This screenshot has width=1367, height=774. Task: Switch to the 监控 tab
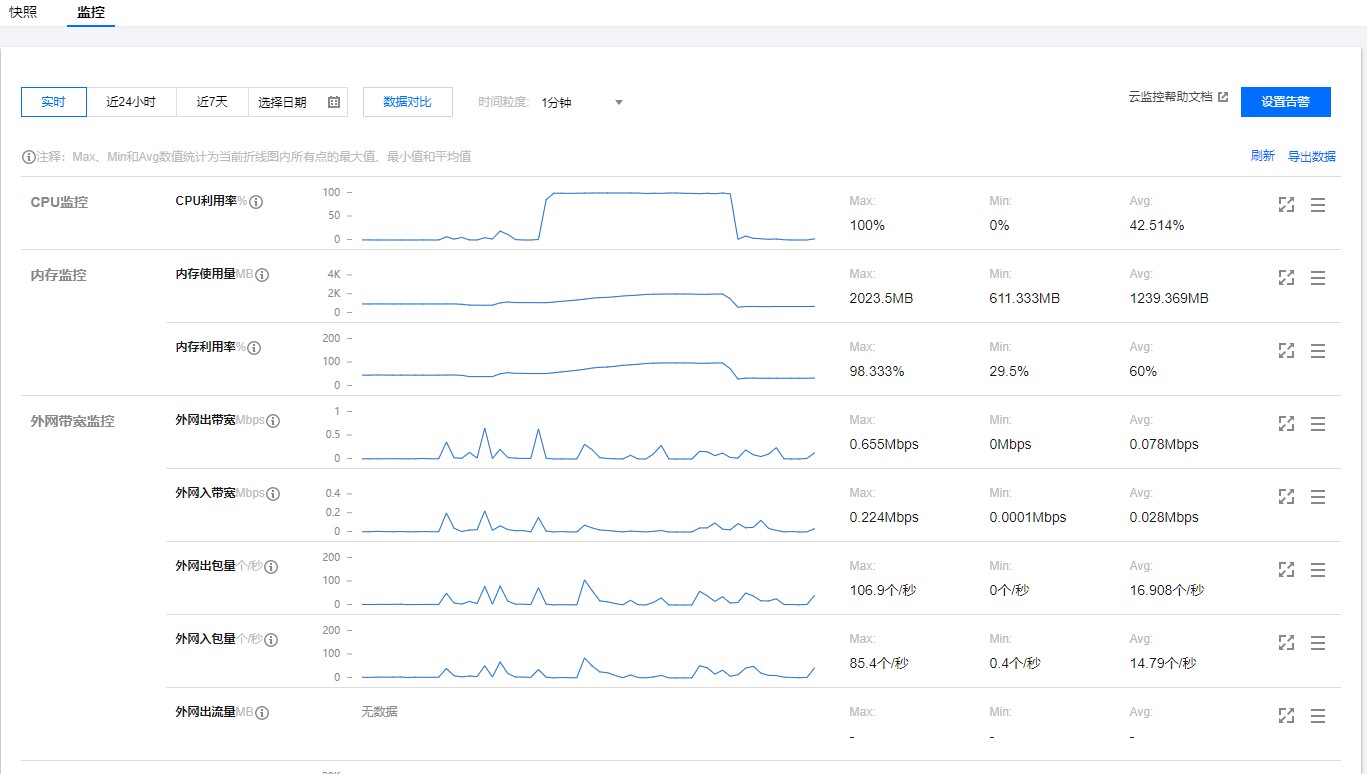(91, 13)
